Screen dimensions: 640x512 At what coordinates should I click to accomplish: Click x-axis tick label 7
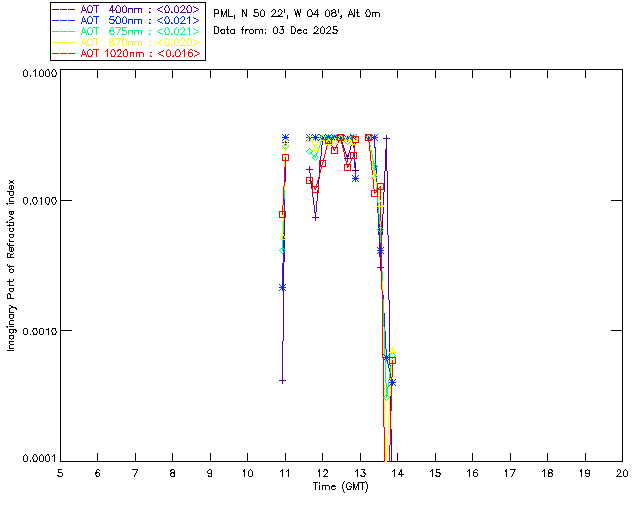[x=135, y=473]
